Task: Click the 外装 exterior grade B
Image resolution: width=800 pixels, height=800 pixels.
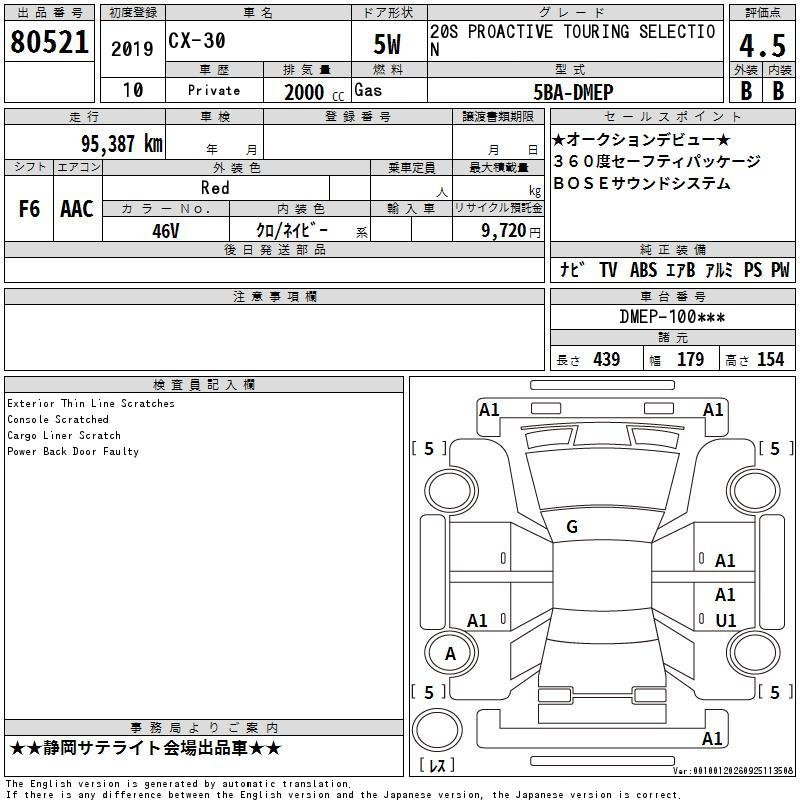Action: tap(746, 91)
